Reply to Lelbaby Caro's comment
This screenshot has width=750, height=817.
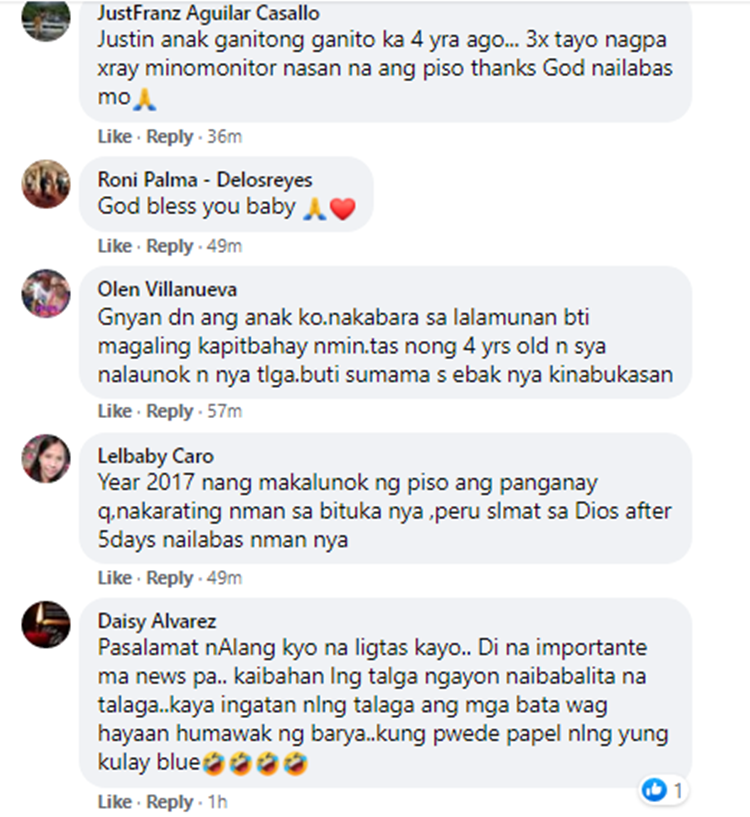coord(170,578)
